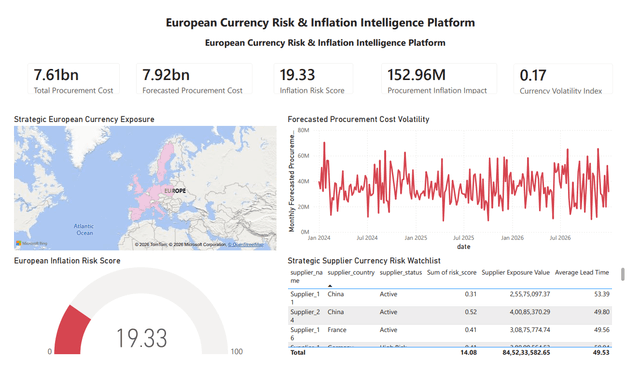Open the OpenStreetMap attribution link

pos(245,244)
